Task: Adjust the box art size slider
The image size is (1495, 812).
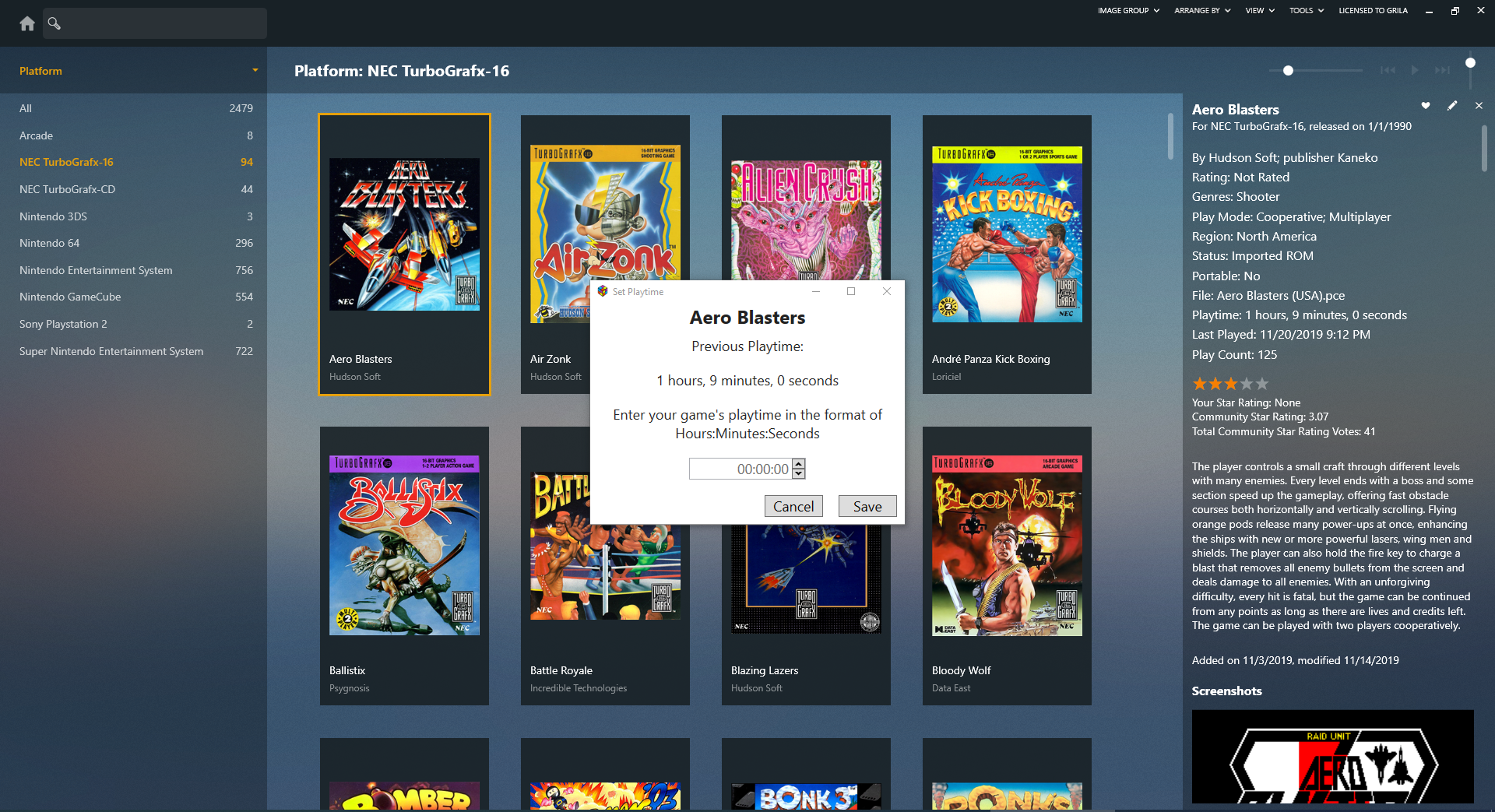Action: point(1288,70)
